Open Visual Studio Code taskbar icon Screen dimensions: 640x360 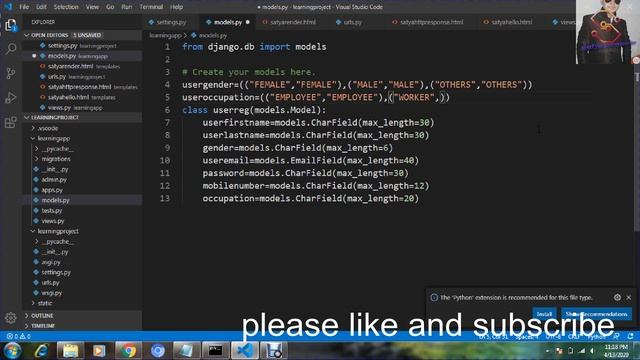tap(244, 351)
